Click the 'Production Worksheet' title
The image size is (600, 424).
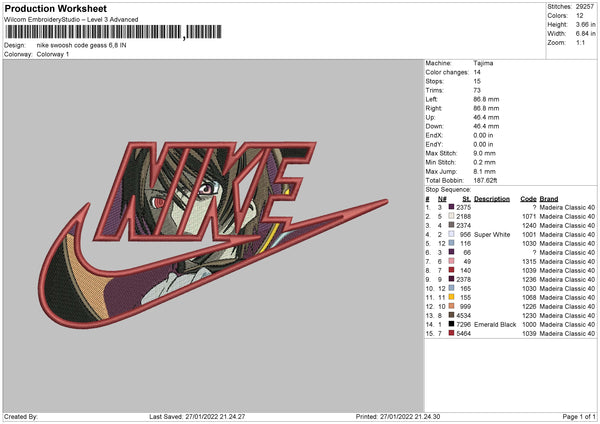coord(55,9)
